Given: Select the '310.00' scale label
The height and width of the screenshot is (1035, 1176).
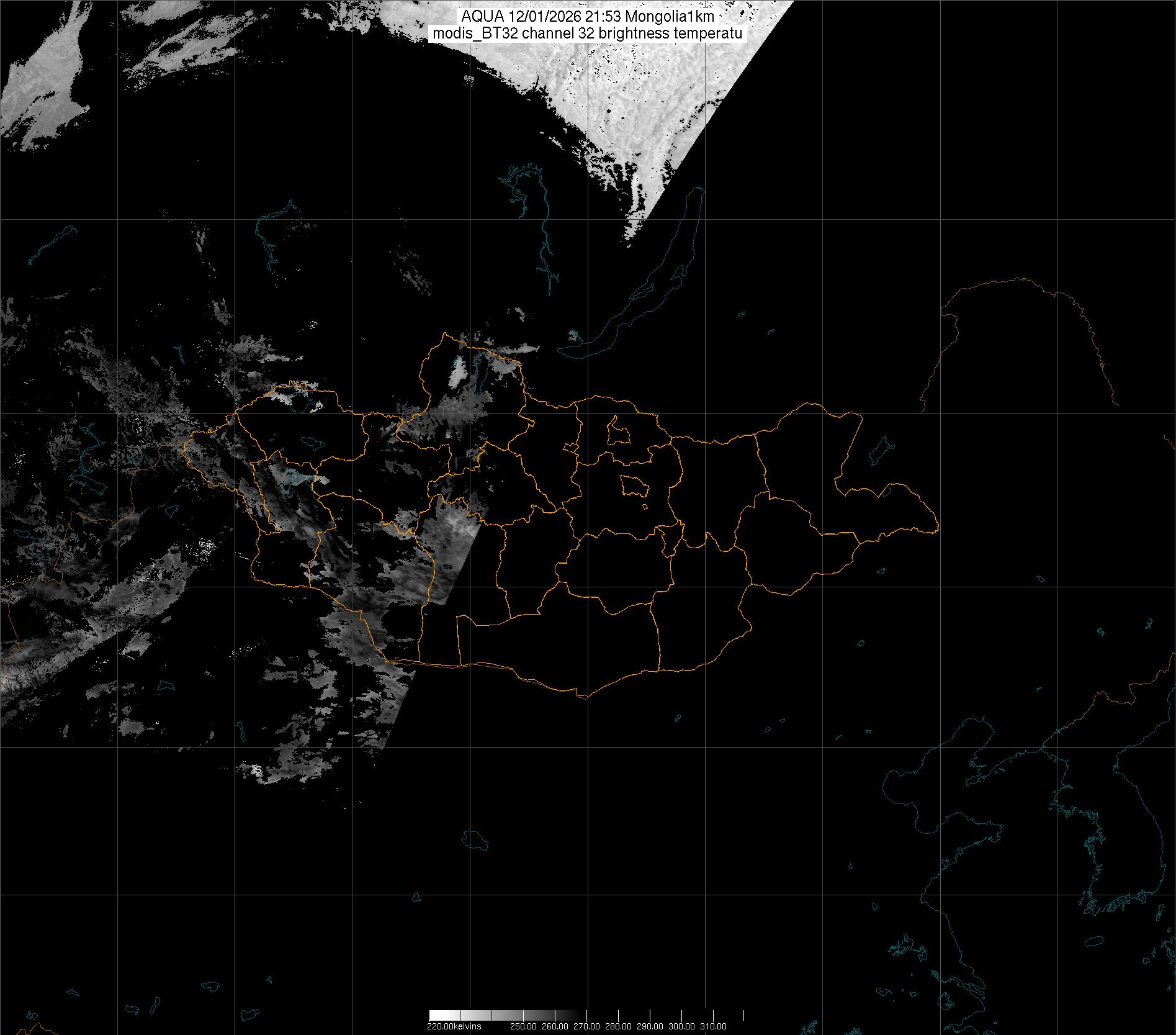Looking at the screenshot, I should (713, 1026).
